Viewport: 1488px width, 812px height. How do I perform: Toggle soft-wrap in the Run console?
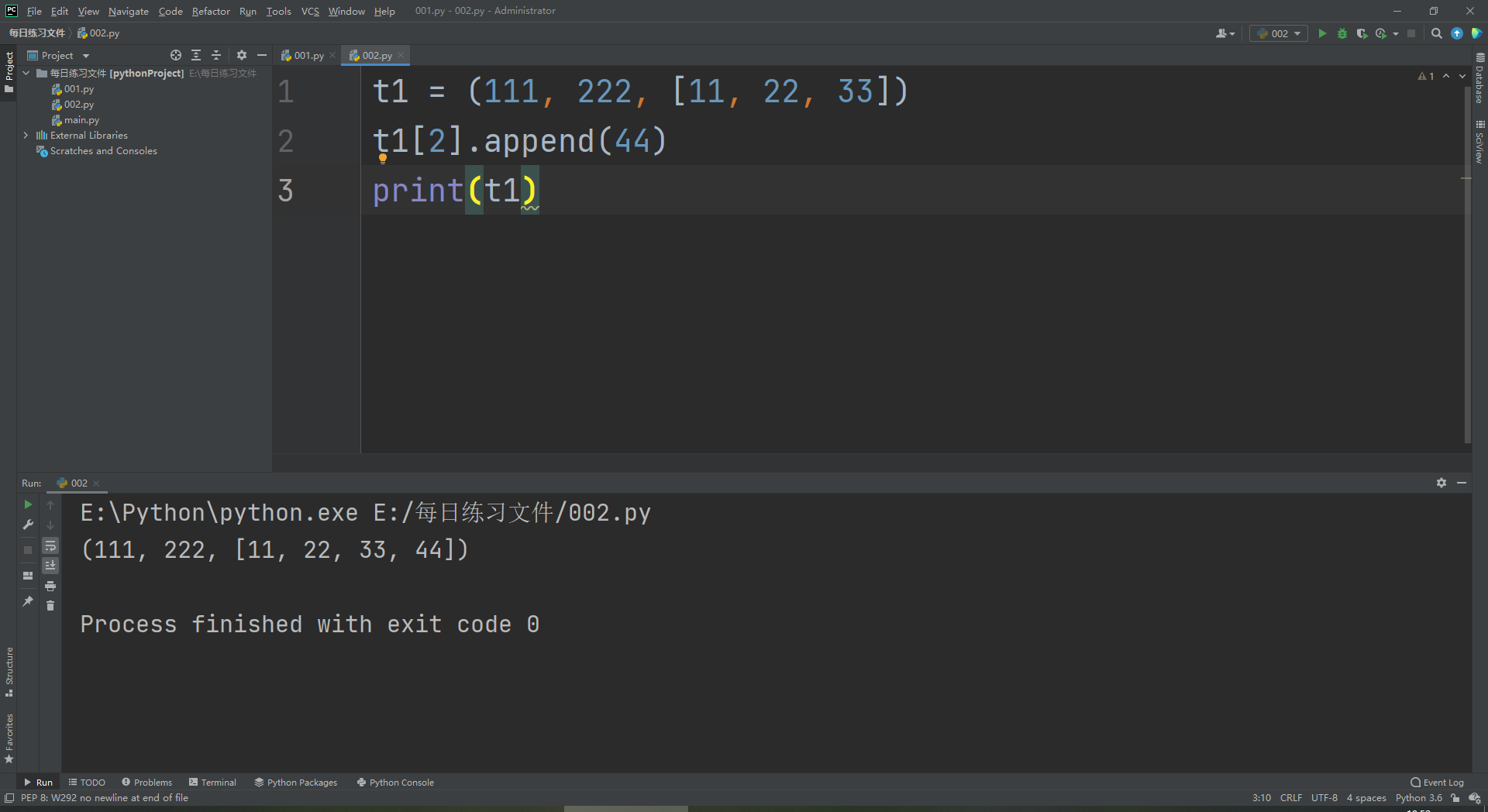tap(50, 545)
